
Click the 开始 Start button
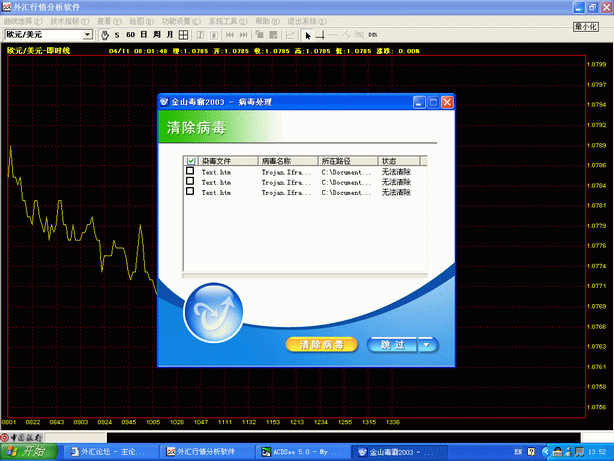(29, 452)
